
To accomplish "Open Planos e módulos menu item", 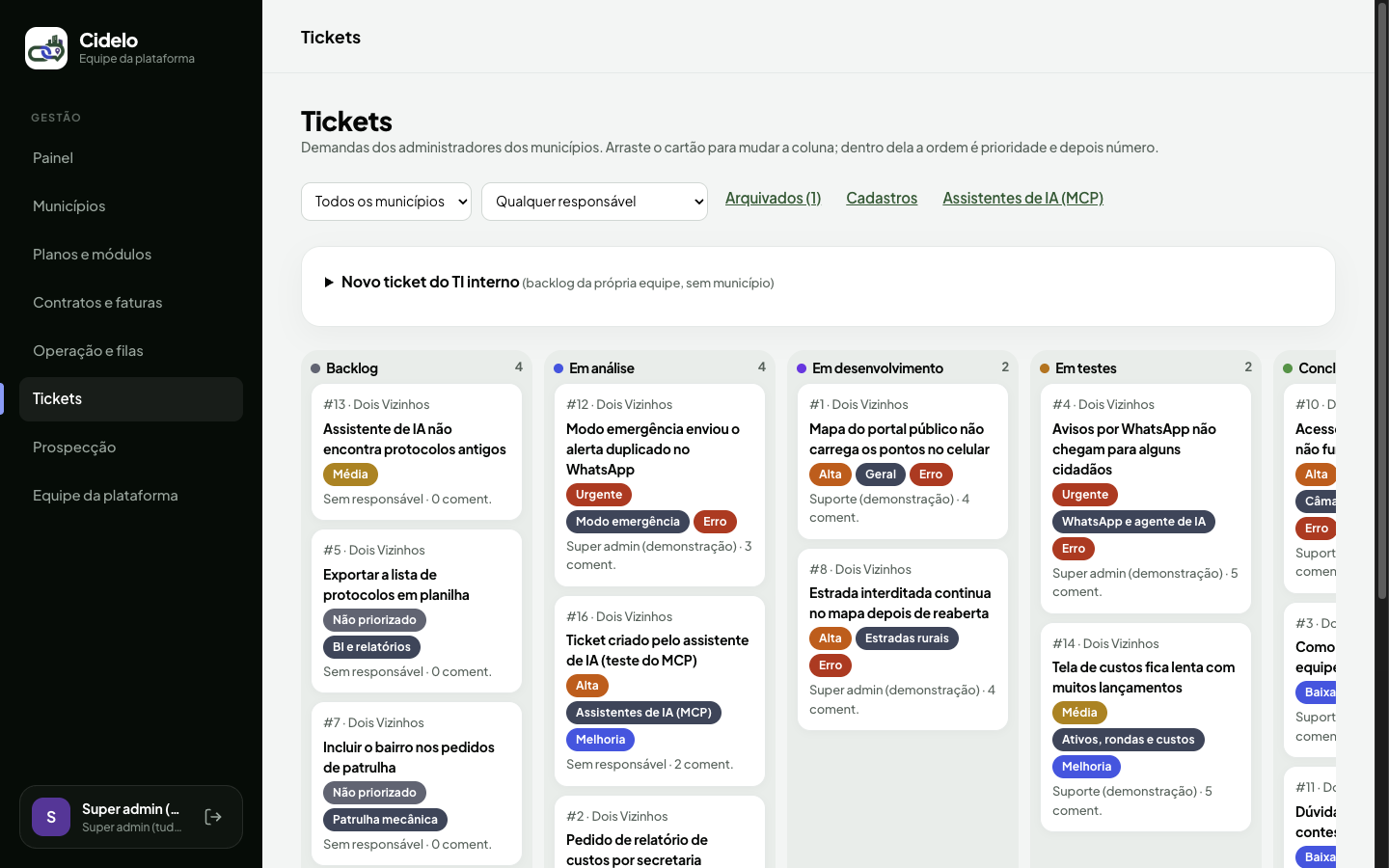I will [131, 255].
